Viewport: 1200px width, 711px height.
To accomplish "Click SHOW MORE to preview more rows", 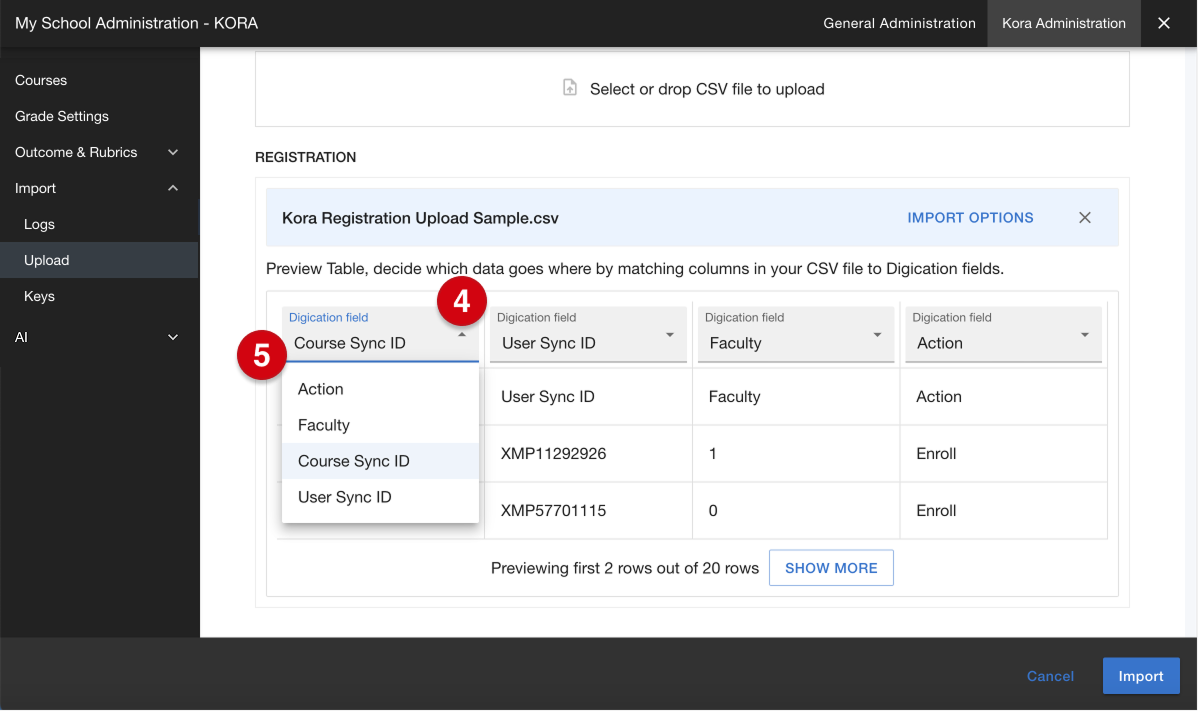I will pos(831,568).
